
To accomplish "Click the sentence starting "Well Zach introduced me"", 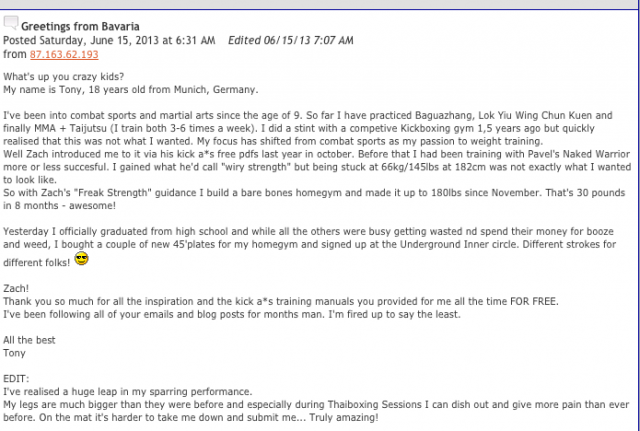I will pyautogui.click(x=316, y=154).
